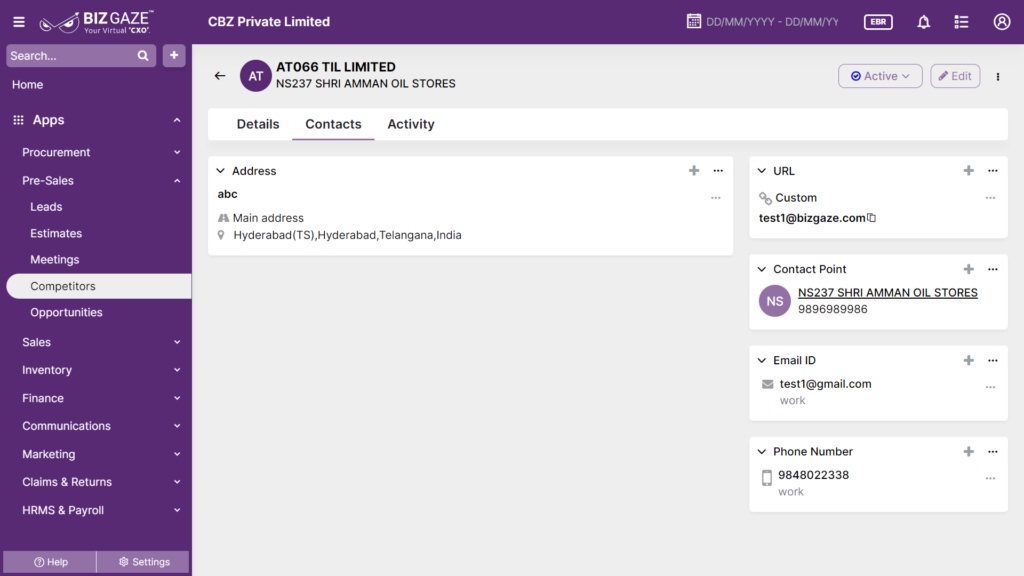Open URL section more options
This screenshot has height=576, width=1024.
[x=993, y=170]
